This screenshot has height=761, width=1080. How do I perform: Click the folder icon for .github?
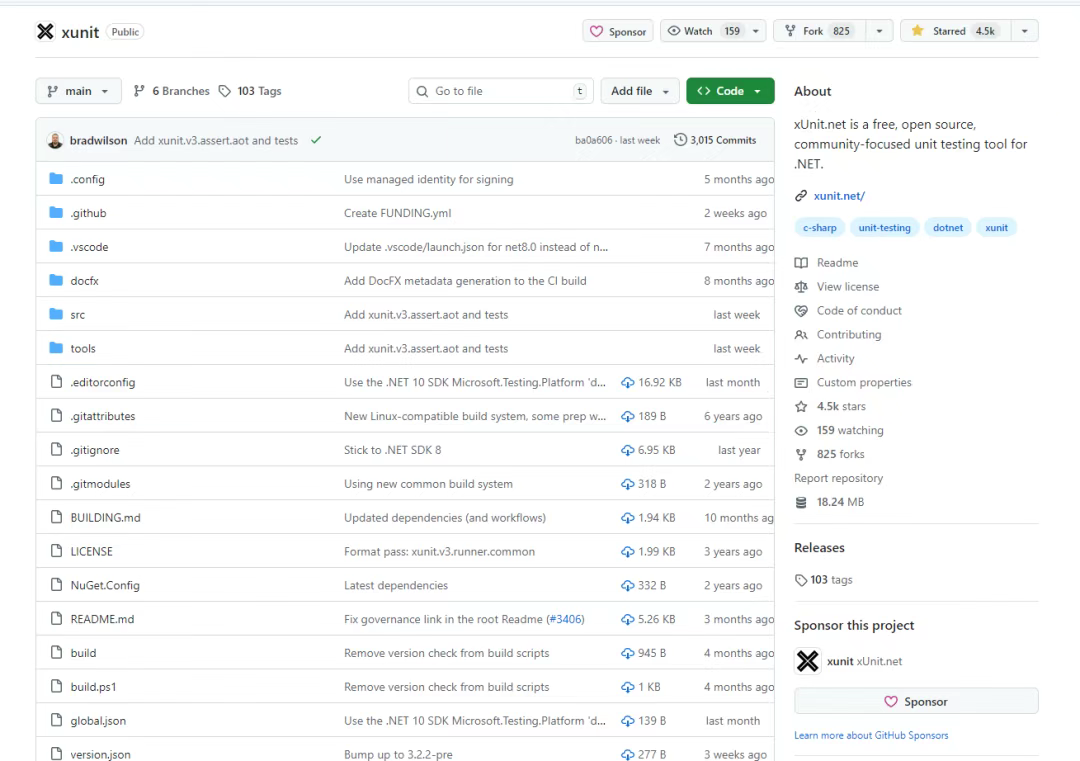click(x=56, y=213)
